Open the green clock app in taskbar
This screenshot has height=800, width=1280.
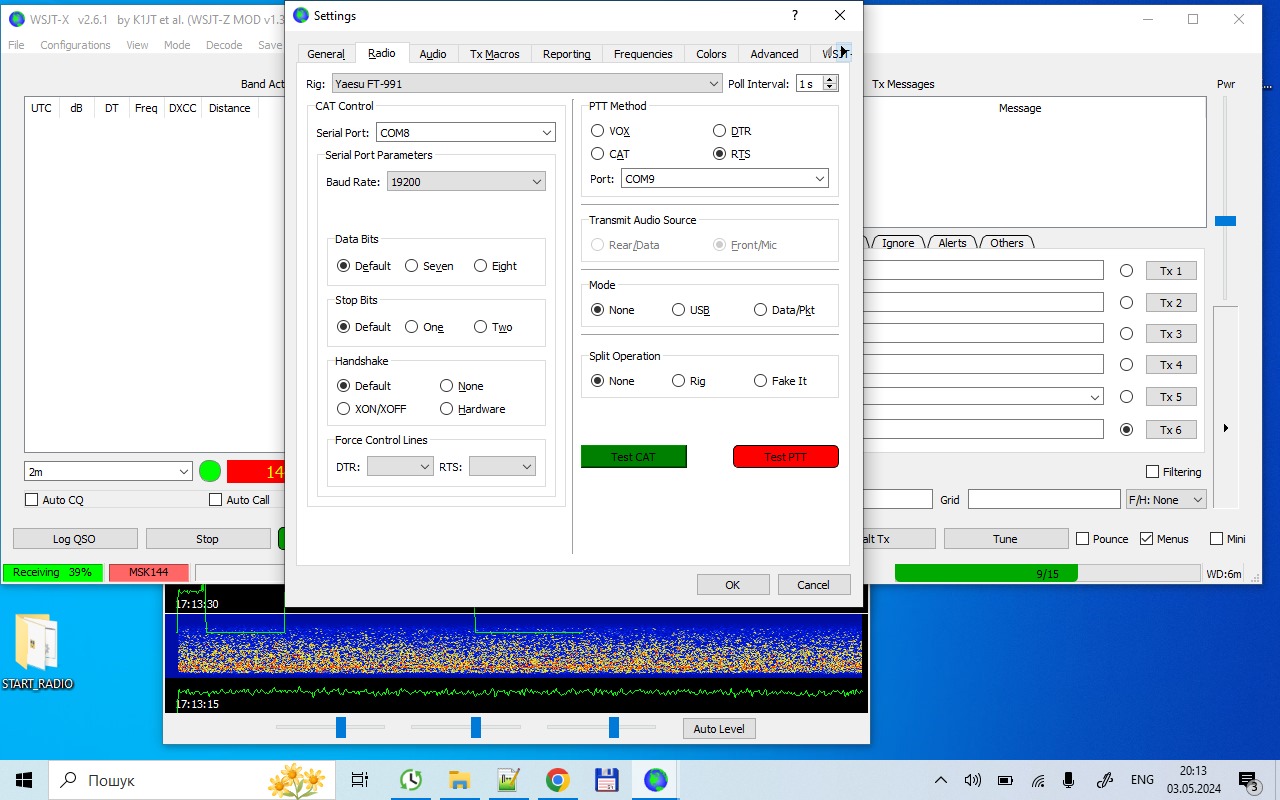[410, 780]
